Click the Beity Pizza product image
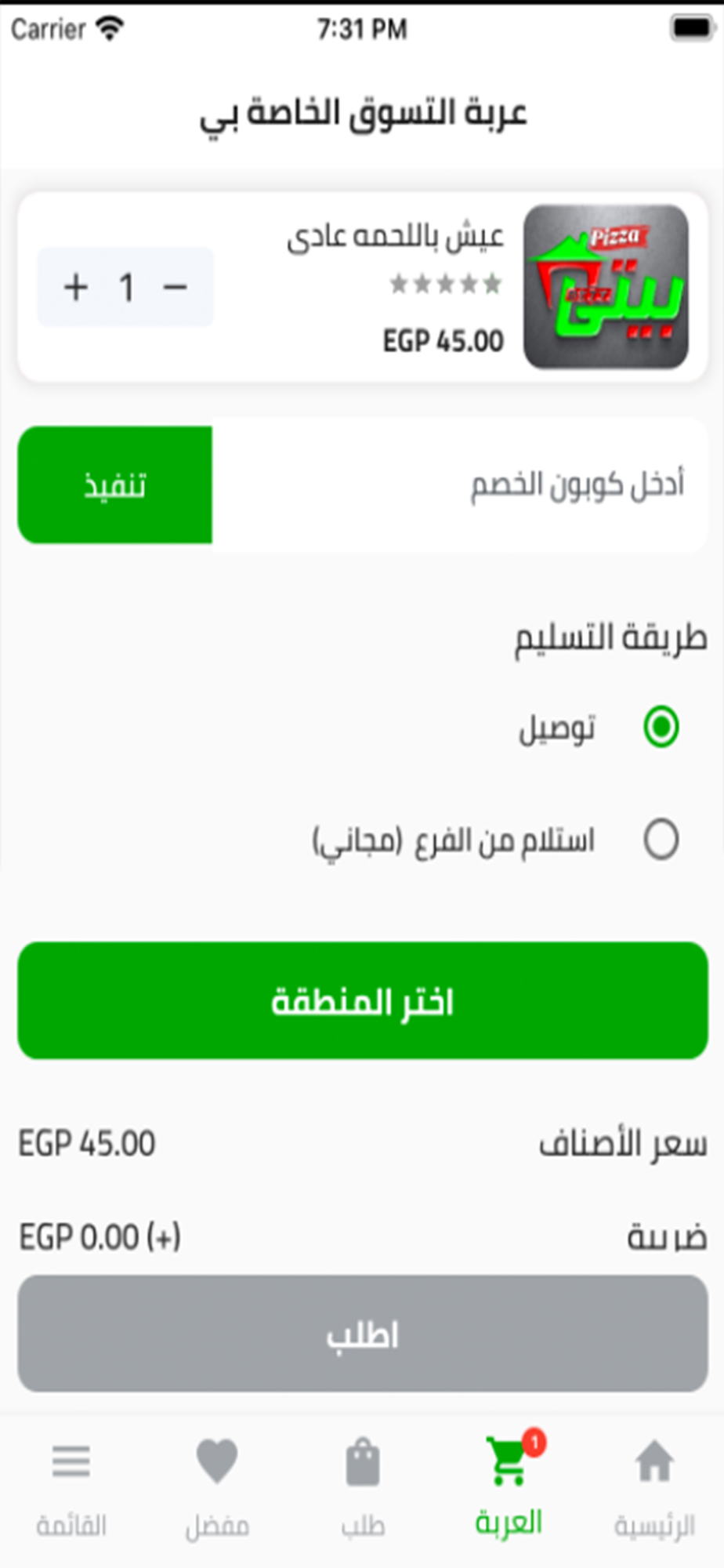 pos(606,287)
